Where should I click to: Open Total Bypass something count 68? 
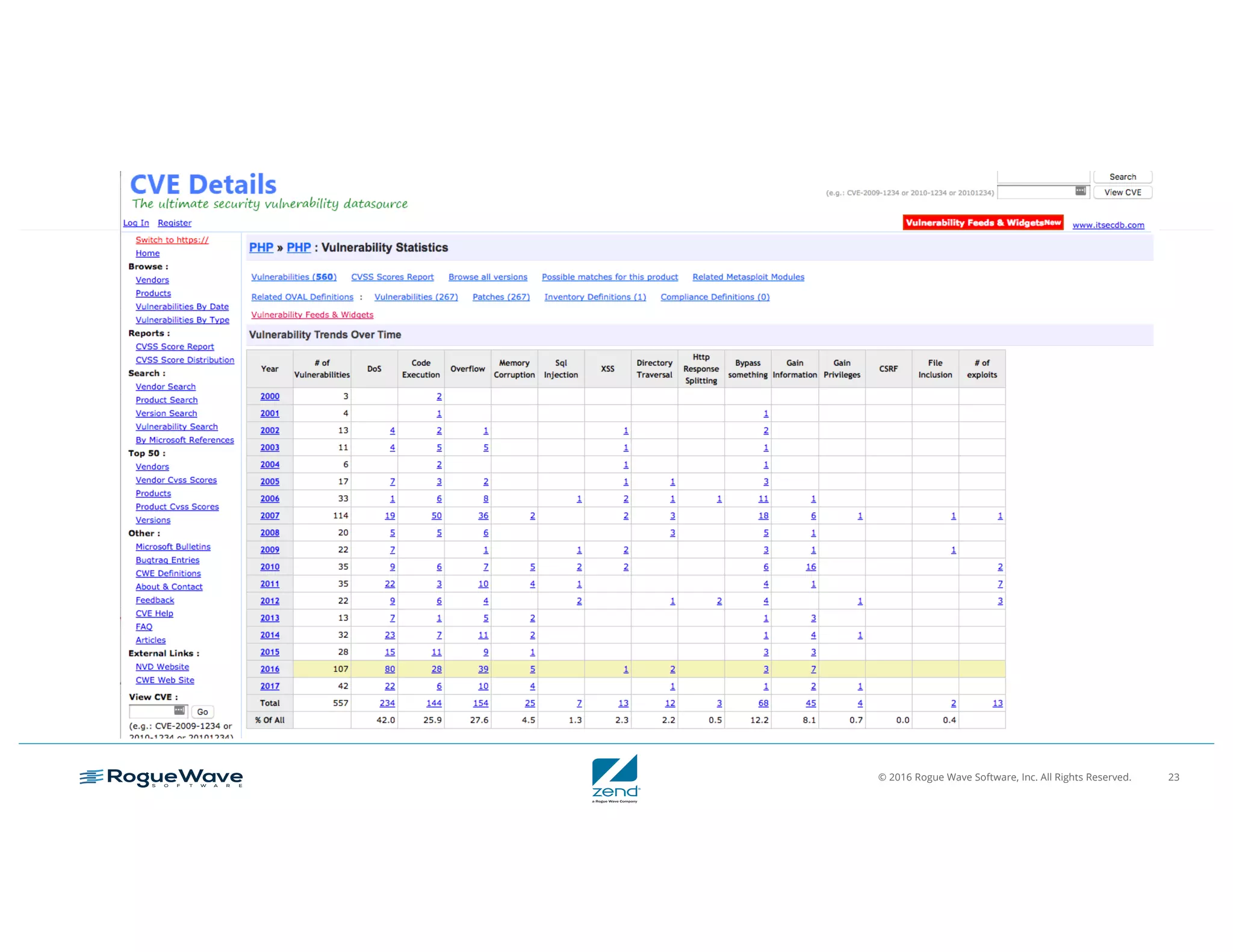(763, 703)
